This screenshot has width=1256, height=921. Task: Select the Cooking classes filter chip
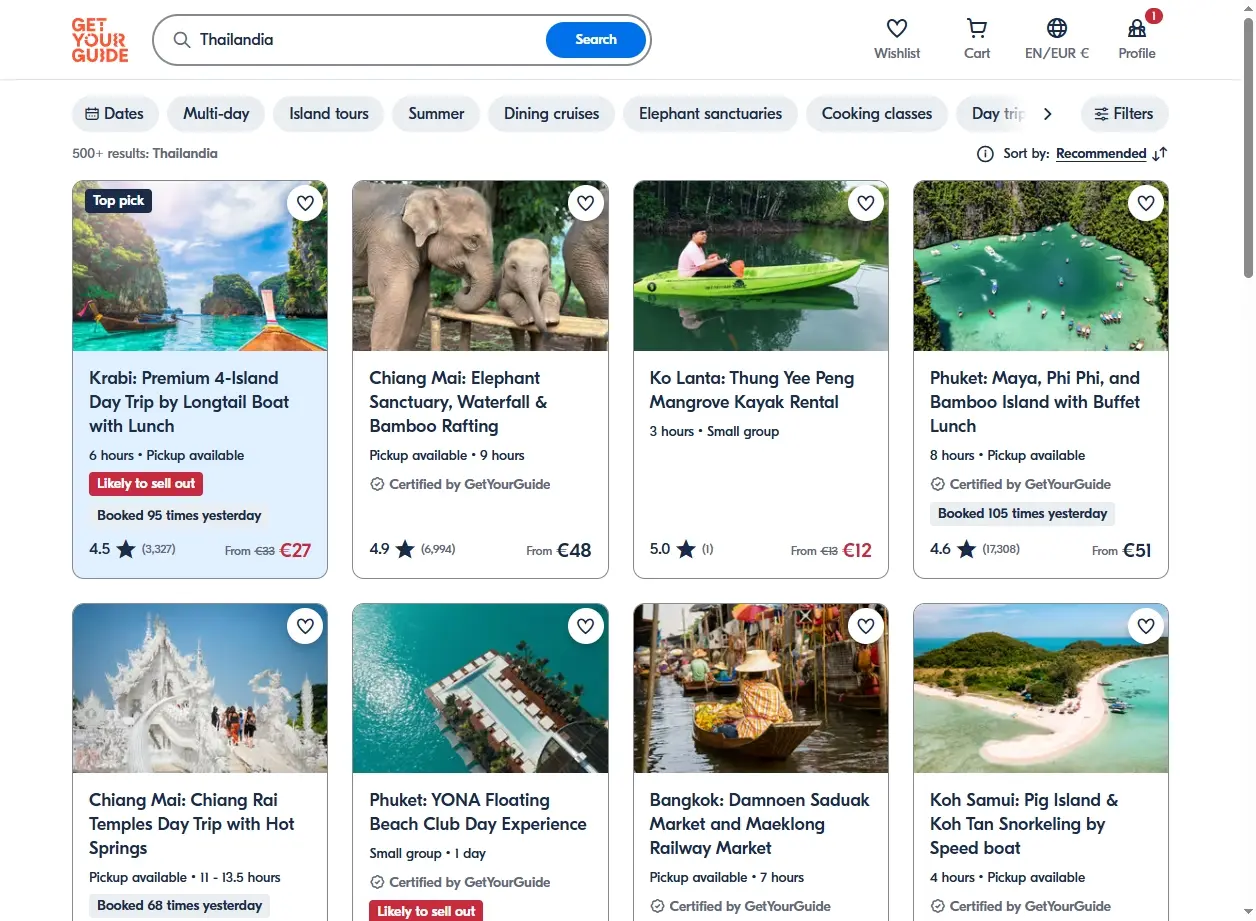click(877, 114)
